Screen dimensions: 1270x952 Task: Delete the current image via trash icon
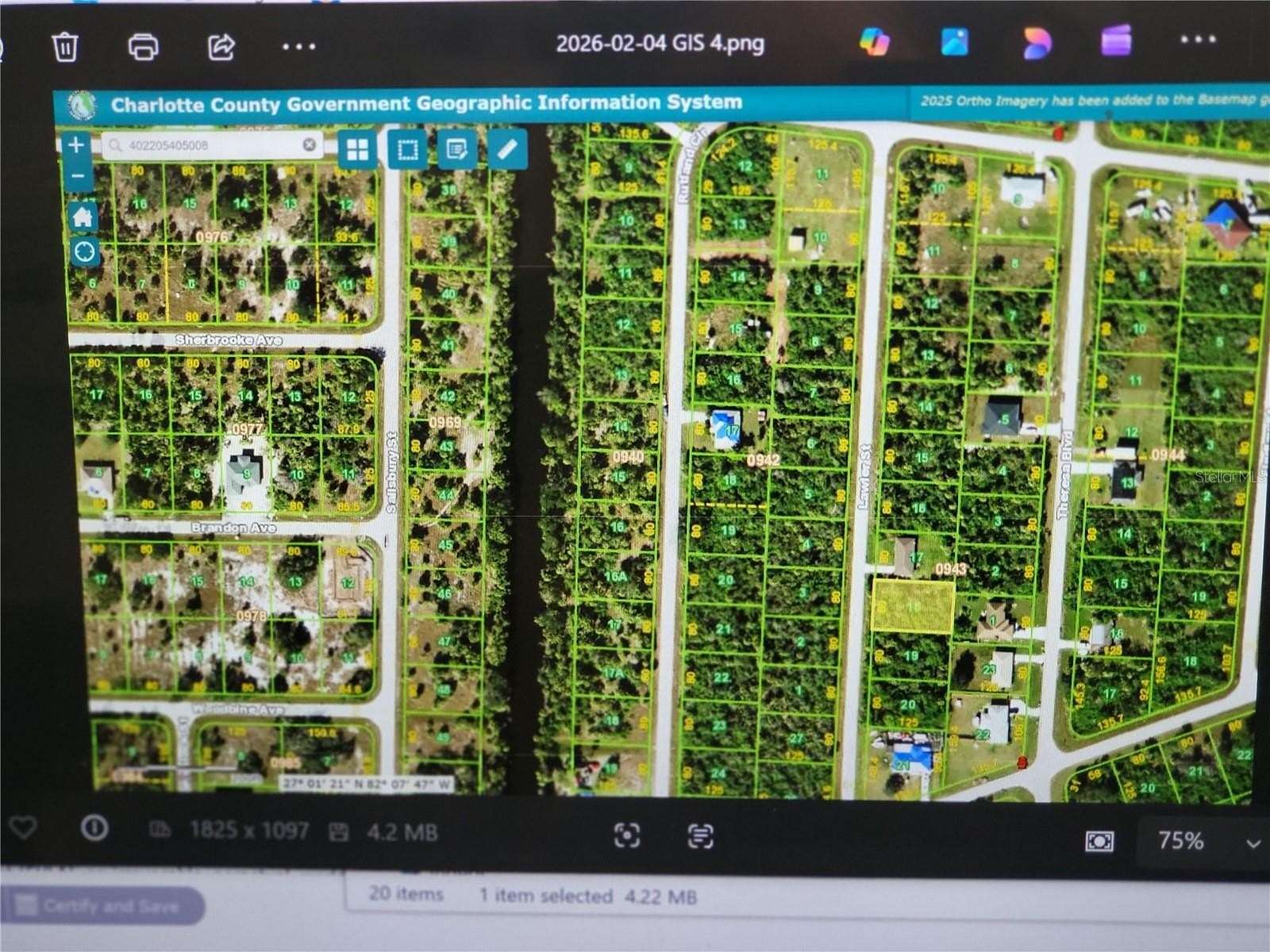(x=66, y=48)
